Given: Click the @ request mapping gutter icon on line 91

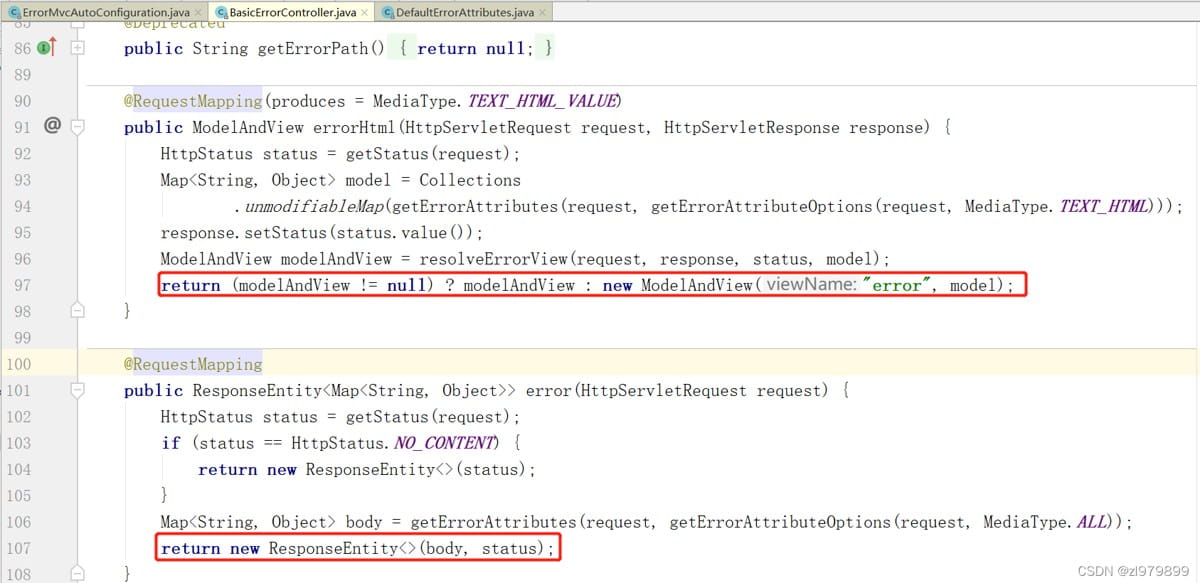Looking at the screenshot, I should click(x=52, y=126).
